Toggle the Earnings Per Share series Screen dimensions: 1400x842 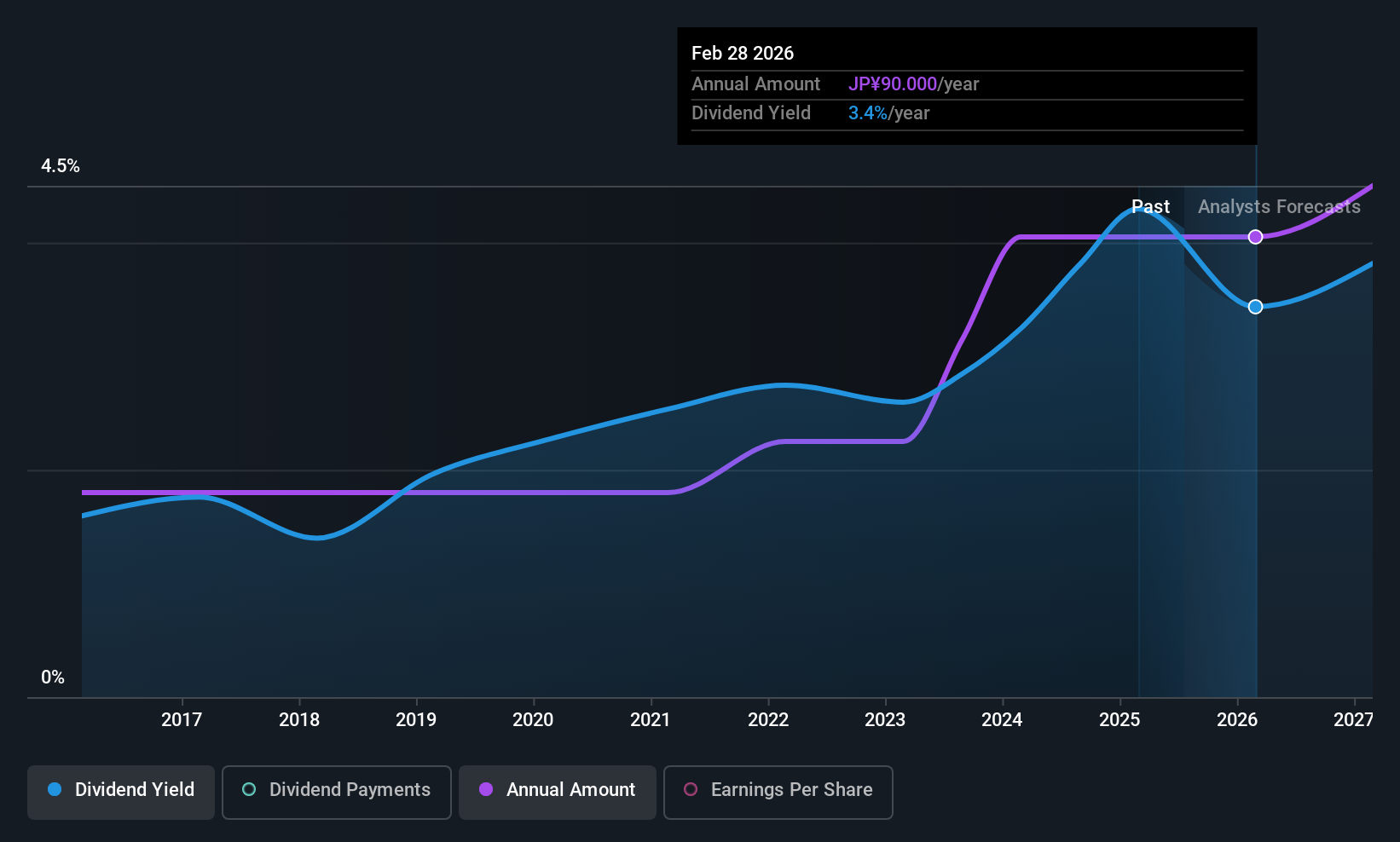click(778, 793)
